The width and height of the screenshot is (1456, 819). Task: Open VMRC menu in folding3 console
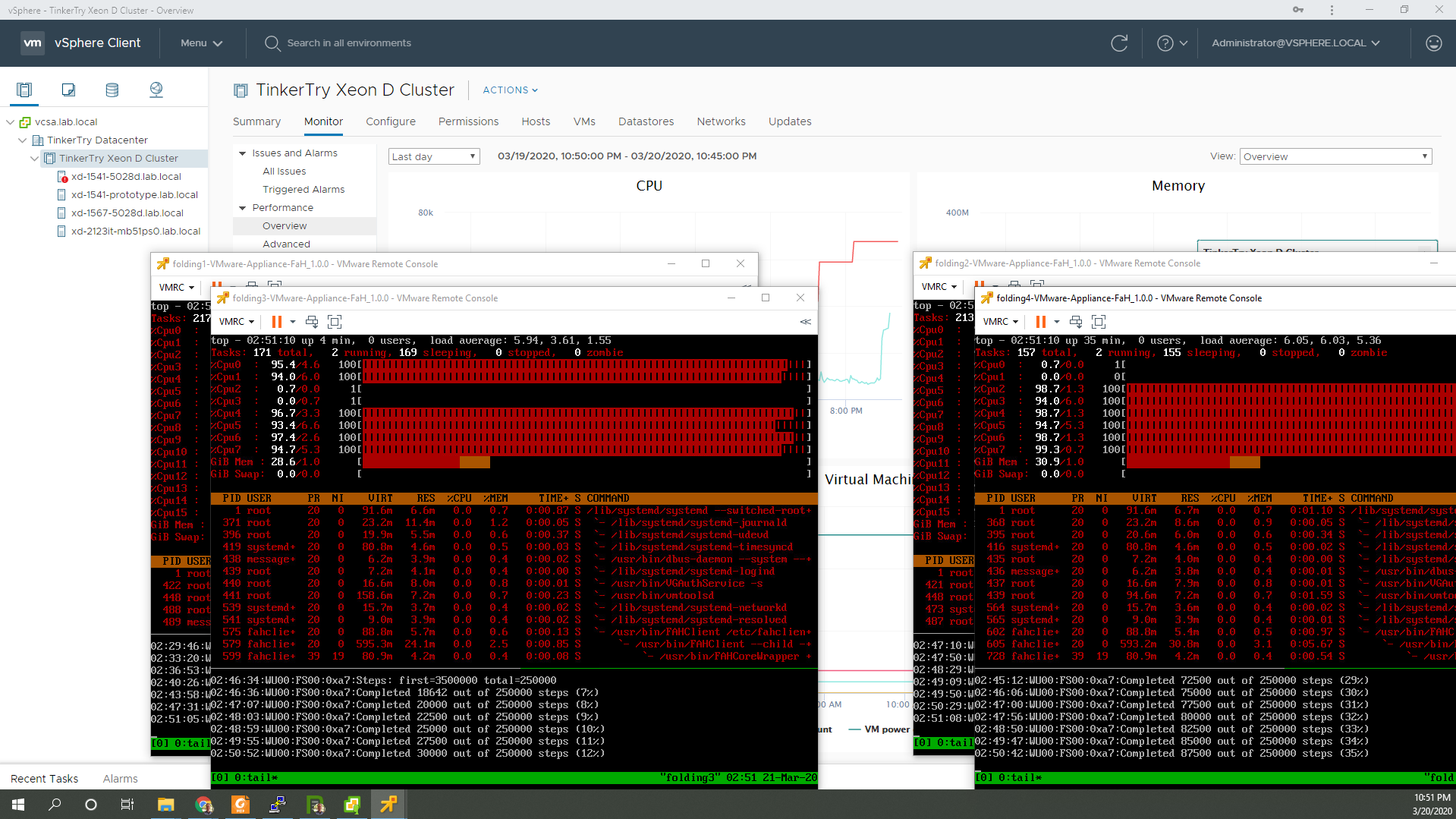(237, 322)
